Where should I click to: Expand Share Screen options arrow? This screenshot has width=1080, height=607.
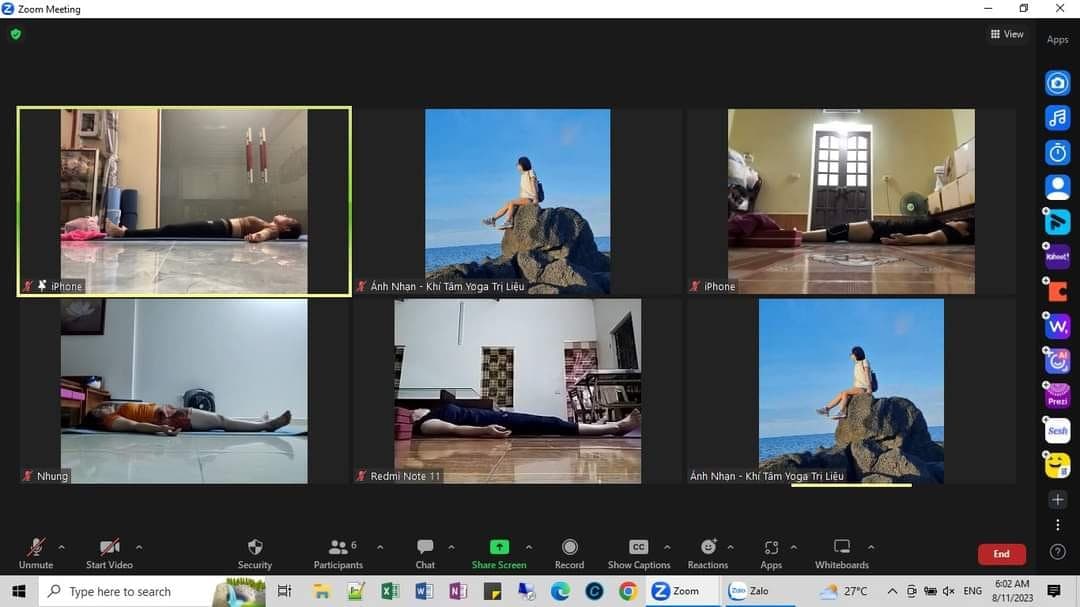click(x=529, y=547)
